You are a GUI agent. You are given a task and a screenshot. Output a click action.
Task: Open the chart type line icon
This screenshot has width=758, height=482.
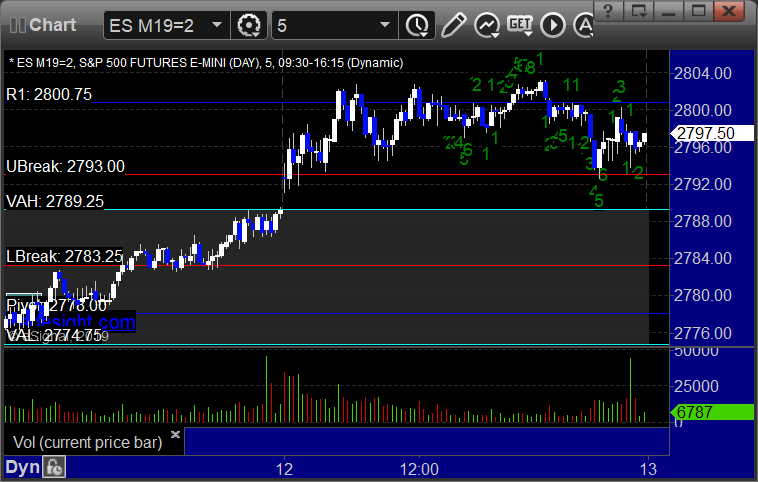click(487, 25)
